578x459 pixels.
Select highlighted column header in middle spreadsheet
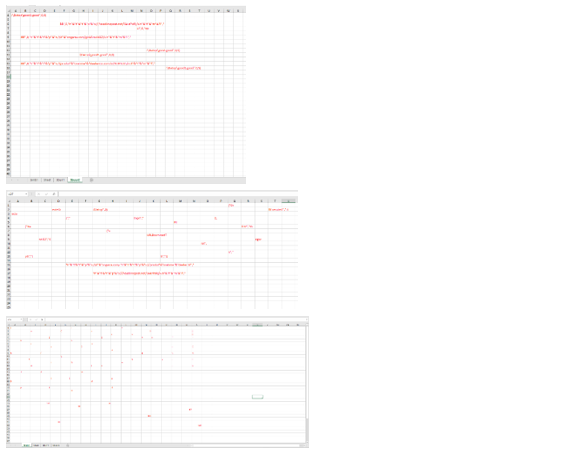tap(289, 201)
